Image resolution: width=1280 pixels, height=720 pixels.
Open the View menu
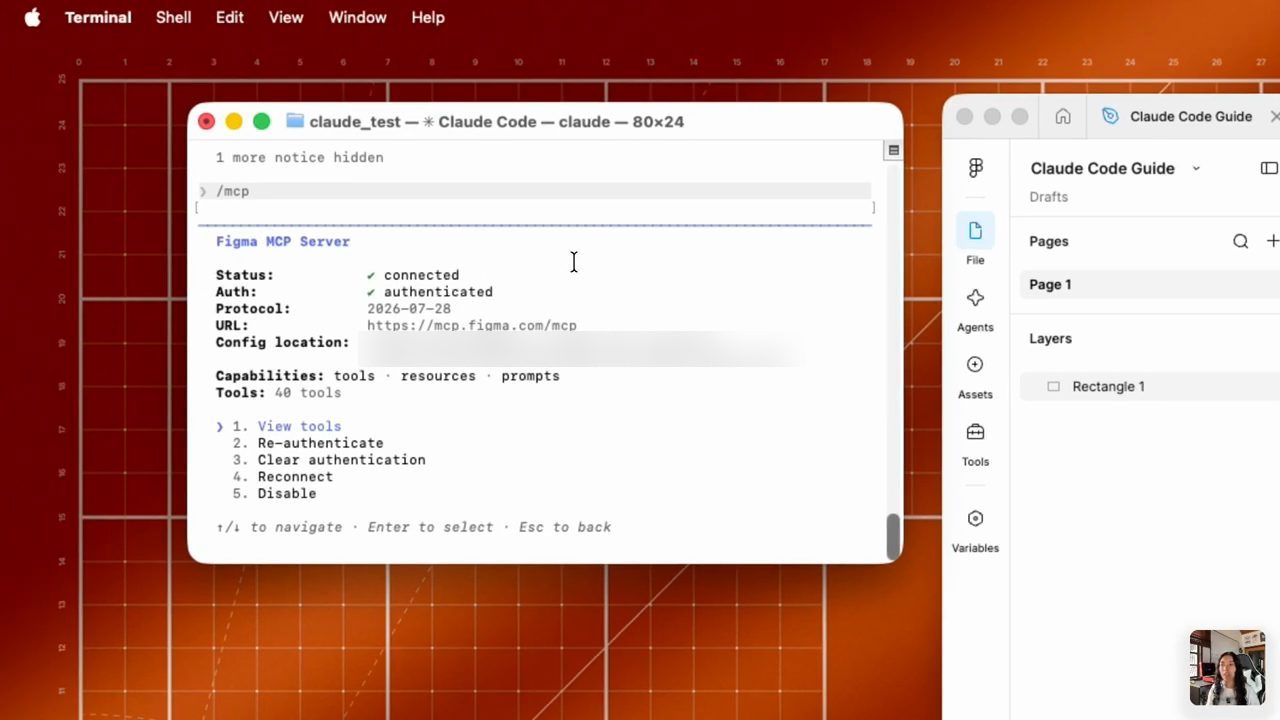pos(286,17)
